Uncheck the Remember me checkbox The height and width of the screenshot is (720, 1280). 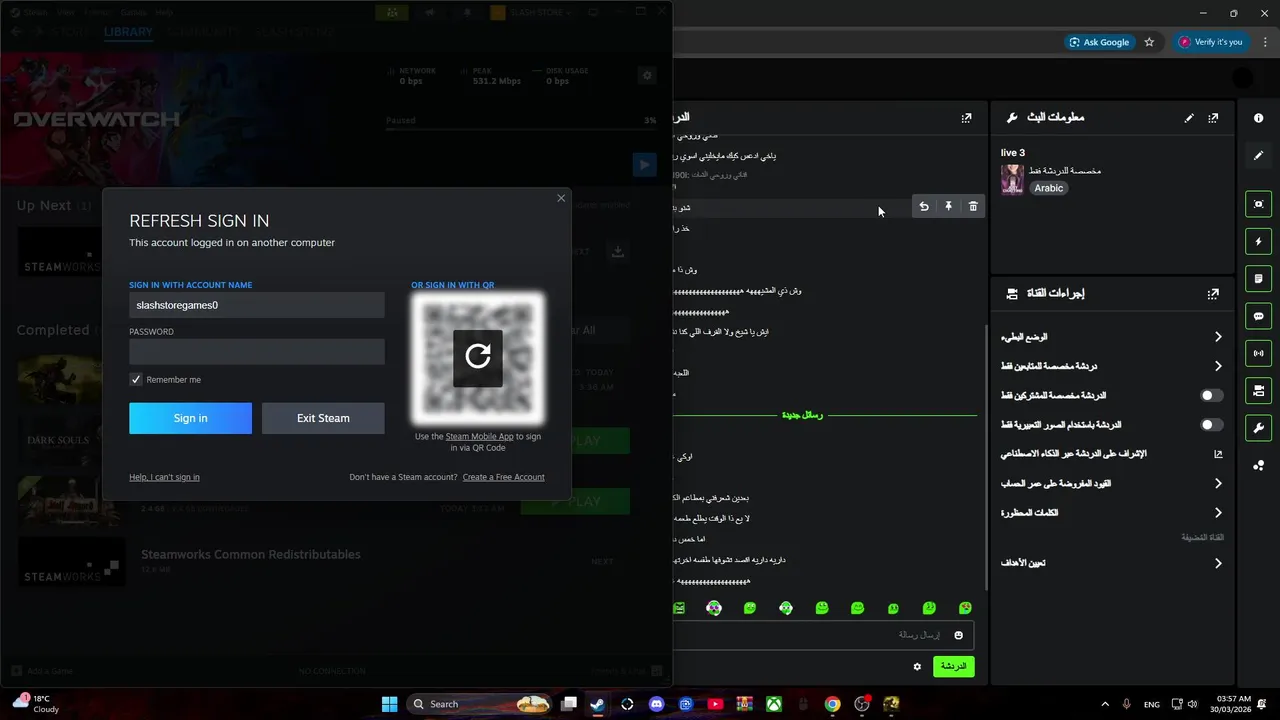tap(136, 380)
